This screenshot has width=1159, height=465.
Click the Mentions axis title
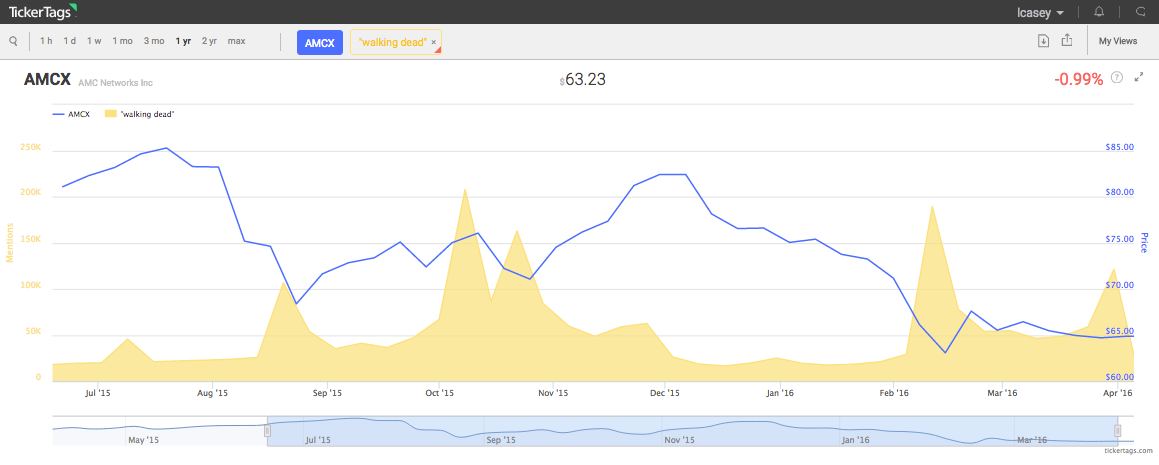[10, 243]
